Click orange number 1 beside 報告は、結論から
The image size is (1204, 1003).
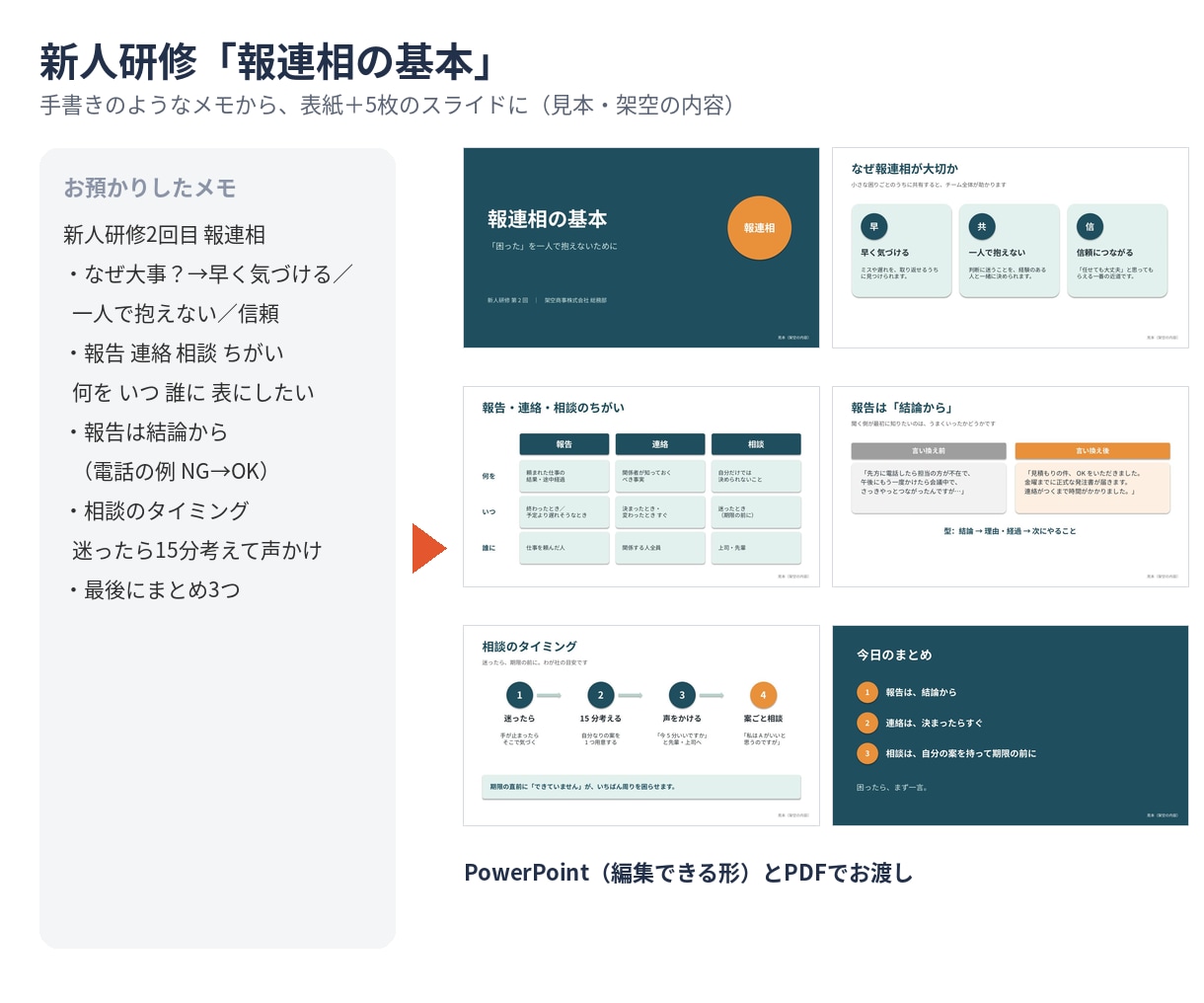[867, 692]
